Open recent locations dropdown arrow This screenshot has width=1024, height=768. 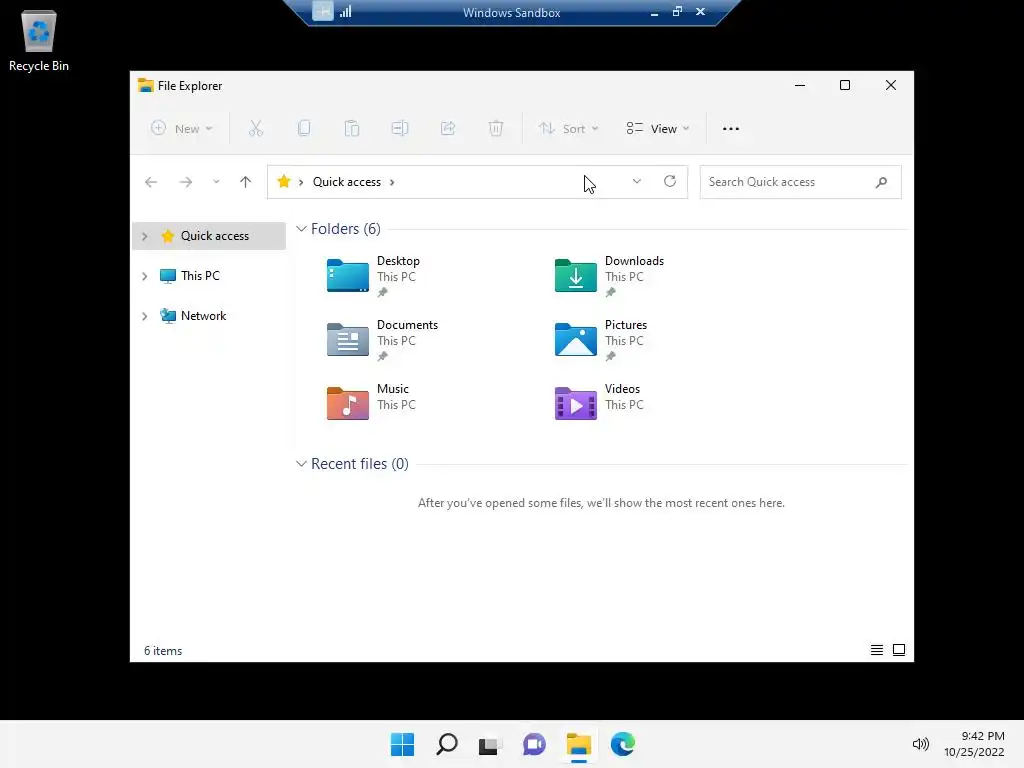coord(216,182)
